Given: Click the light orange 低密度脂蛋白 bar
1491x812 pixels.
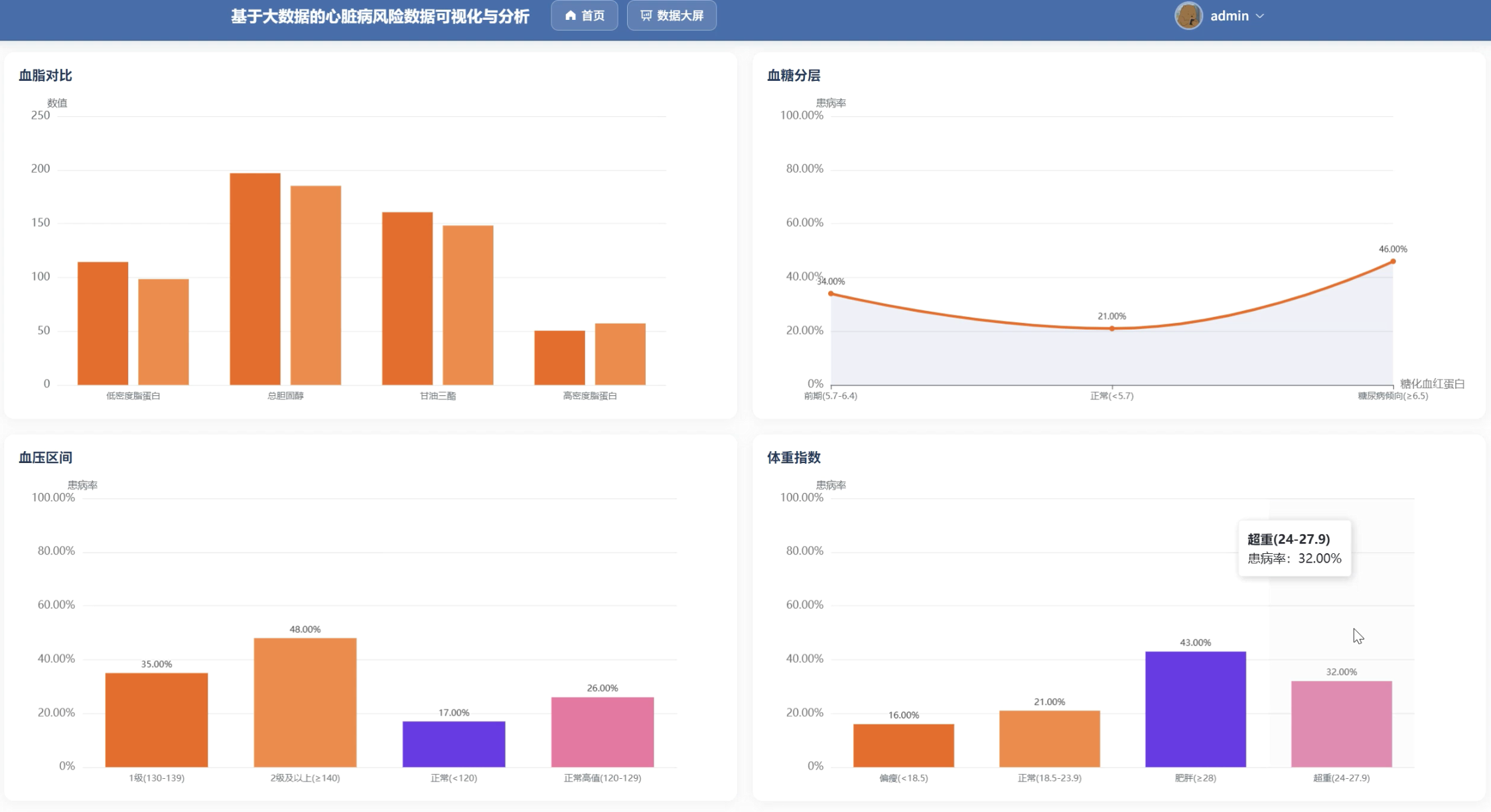Looking at the screenshot, I should [x=163, y=332].
